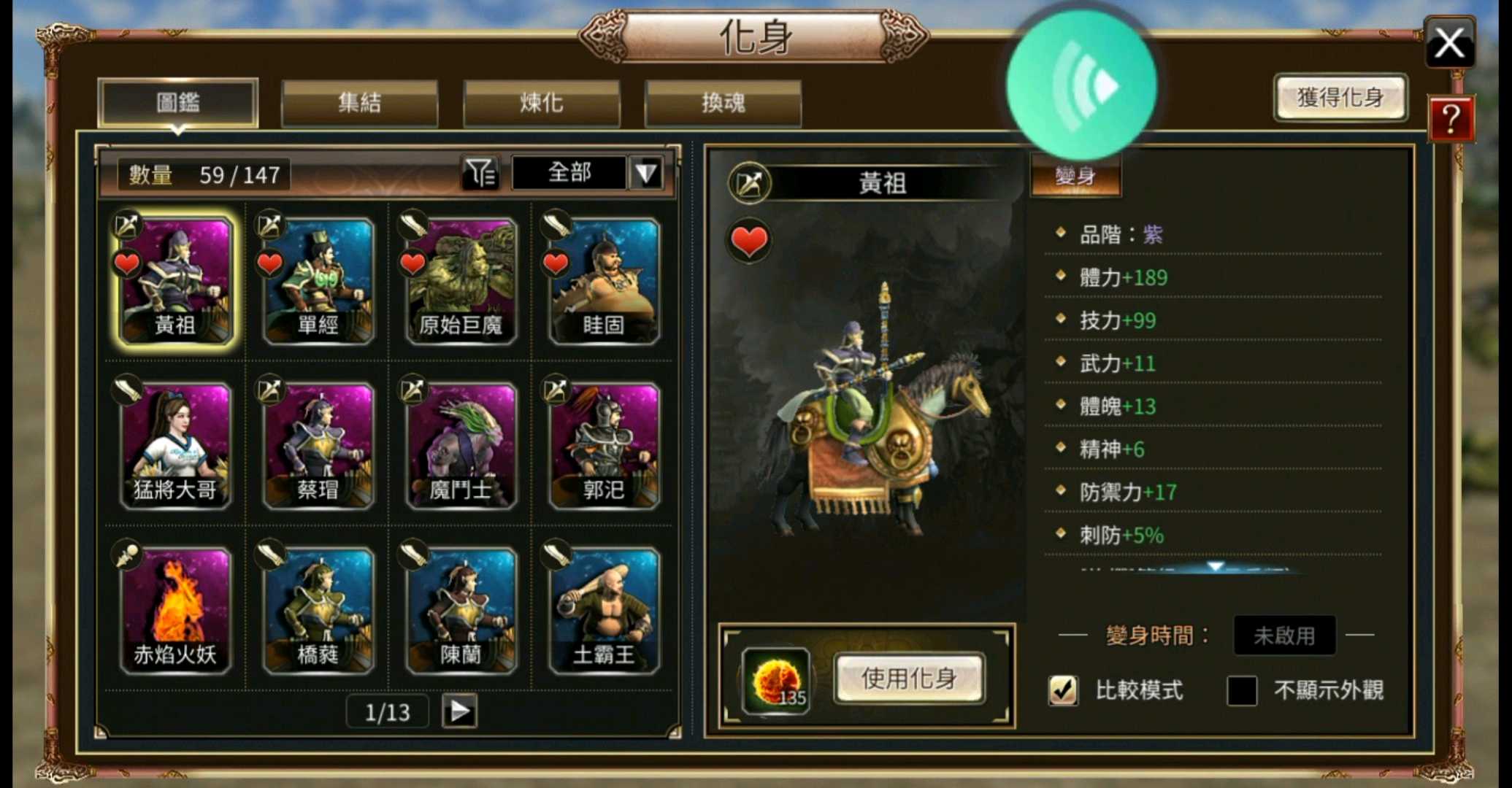Select the 猛將大哥 avatar card
1512x788 pixels.
point(175,446)
